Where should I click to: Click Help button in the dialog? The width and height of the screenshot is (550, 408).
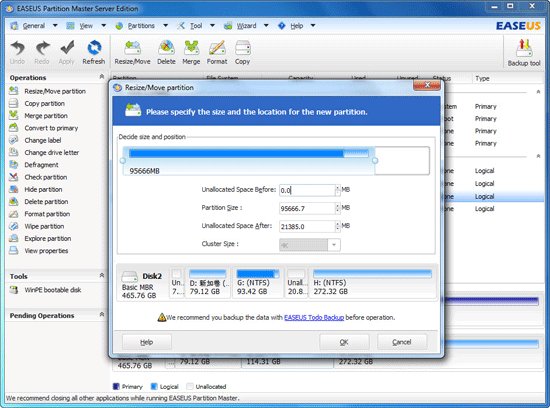(147, 342)
